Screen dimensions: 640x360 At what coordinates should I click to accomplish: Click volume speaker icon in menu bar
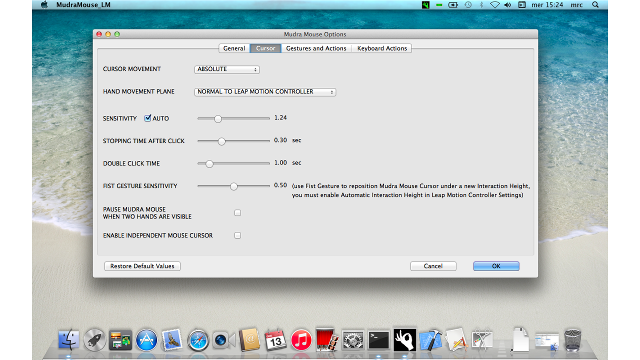point(508,5)
